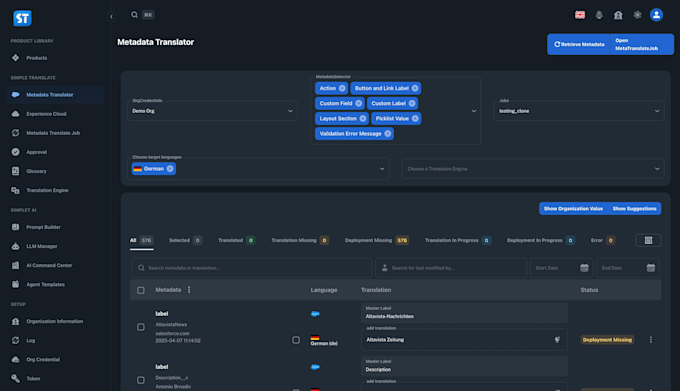Open Translation Engine in sidebar
The image size is (680, 391).
point(55,190)
